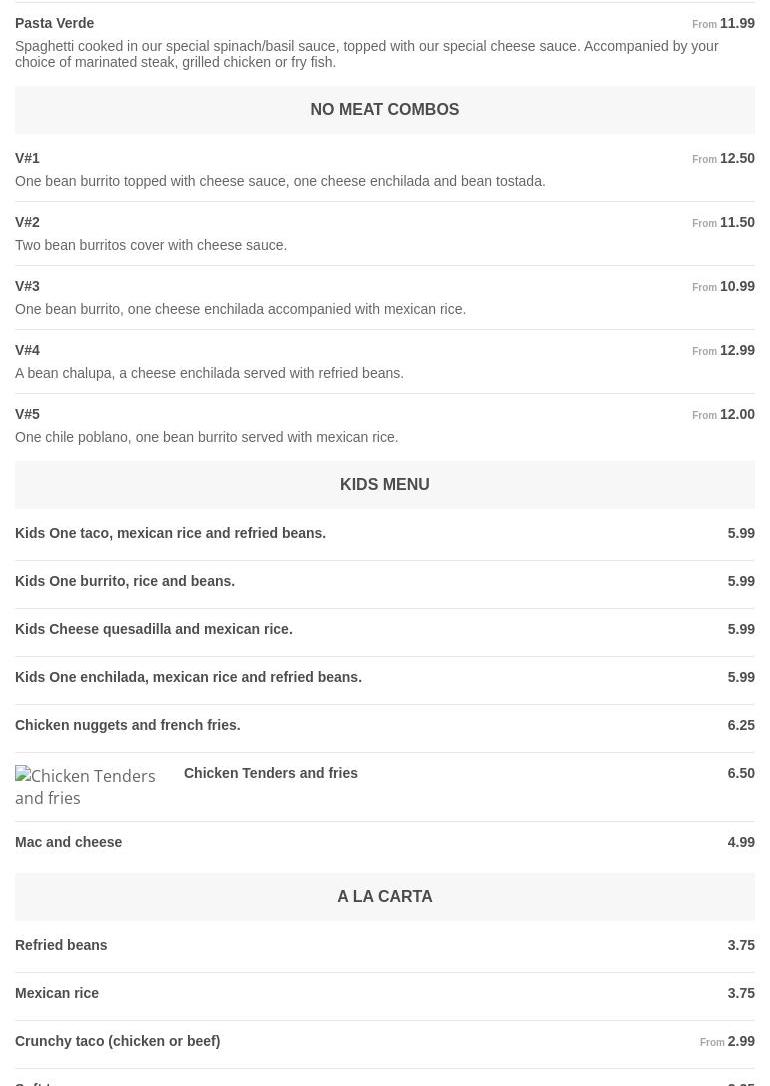Viewport: 770px width, 1086px height.
Task: Open Crunchy taco (chicken or beef) item
Action: pos(118,1041)
